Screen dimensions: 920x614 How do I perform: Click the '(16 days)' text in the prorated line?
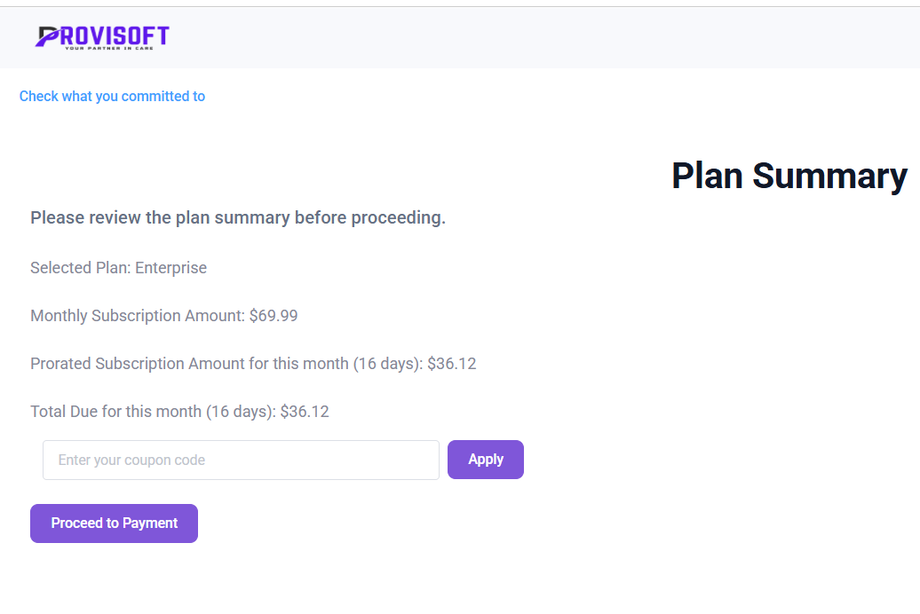(x=385, y=364)
